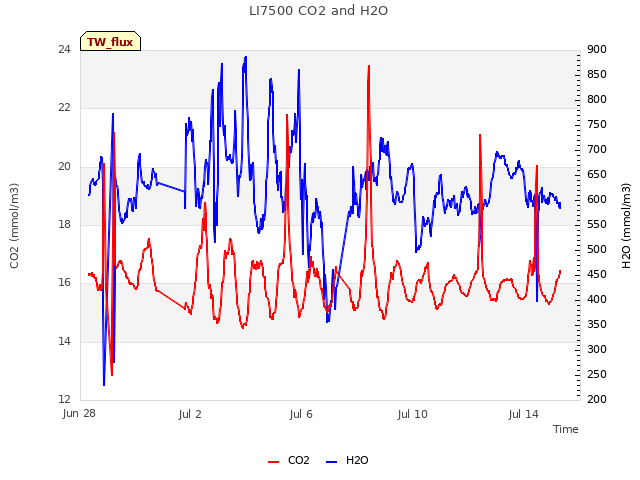
Task: Click the 450 value on H2O axis
Action: (597, 274)
